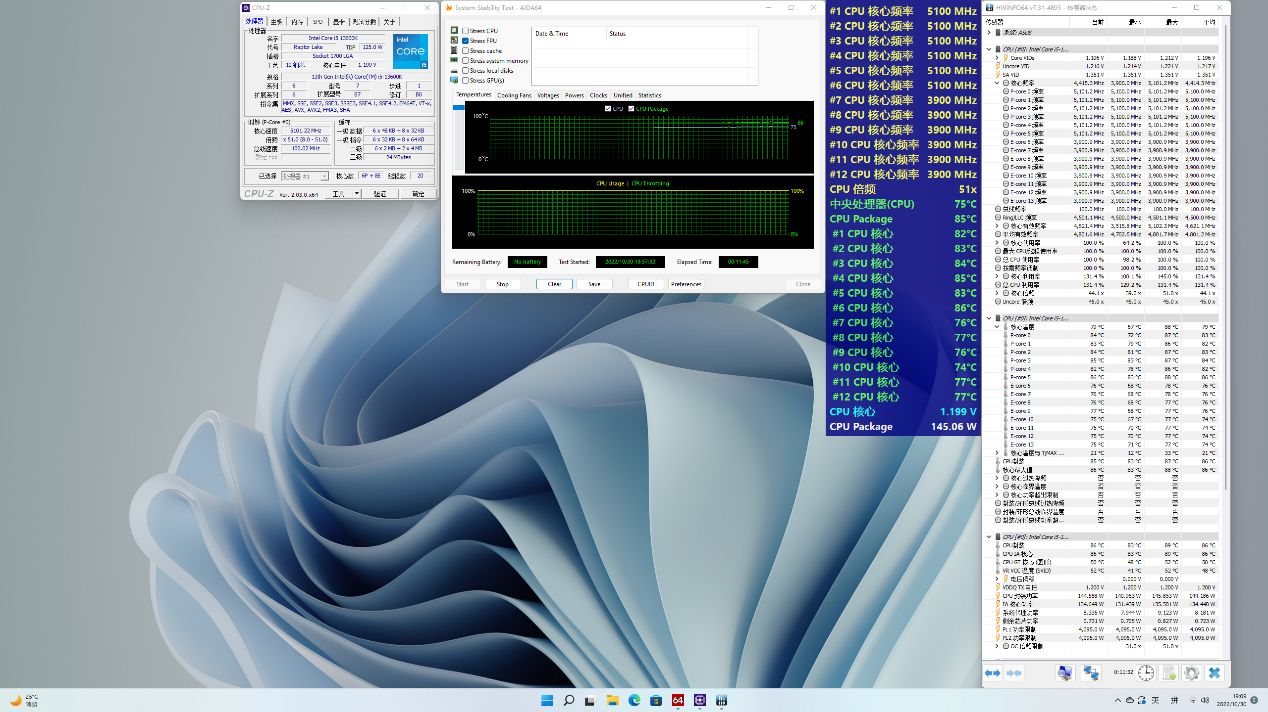
Task: Toggle CPU Package graph checkbox
Action: click(x=632, y=108)
